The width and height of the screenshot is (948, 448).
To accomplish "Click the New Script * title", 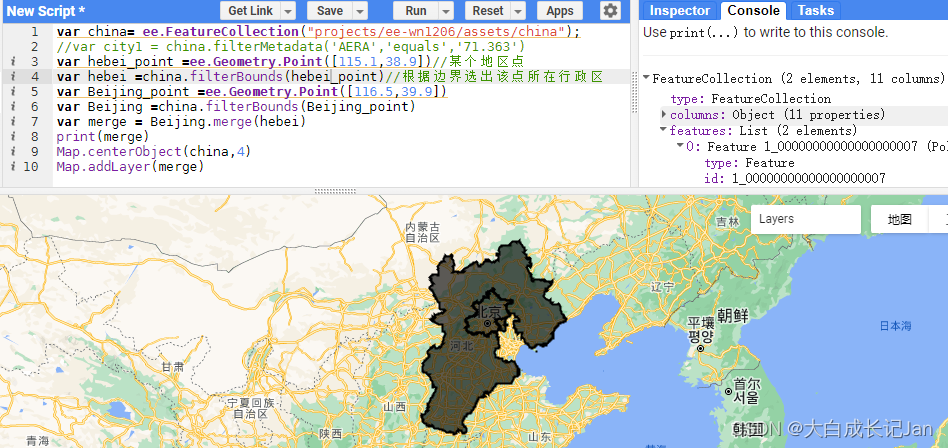I will 46,11.
